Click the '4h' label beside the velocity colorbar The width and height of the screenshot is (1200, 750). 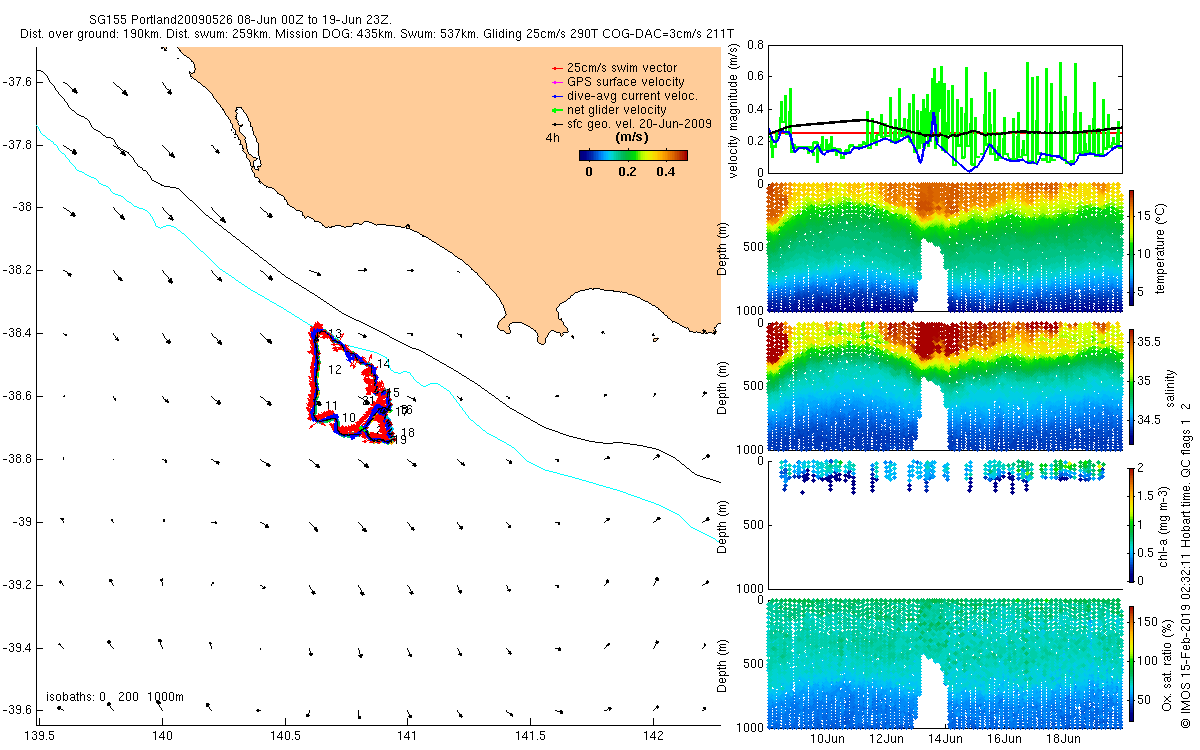(x=551, y=137)
